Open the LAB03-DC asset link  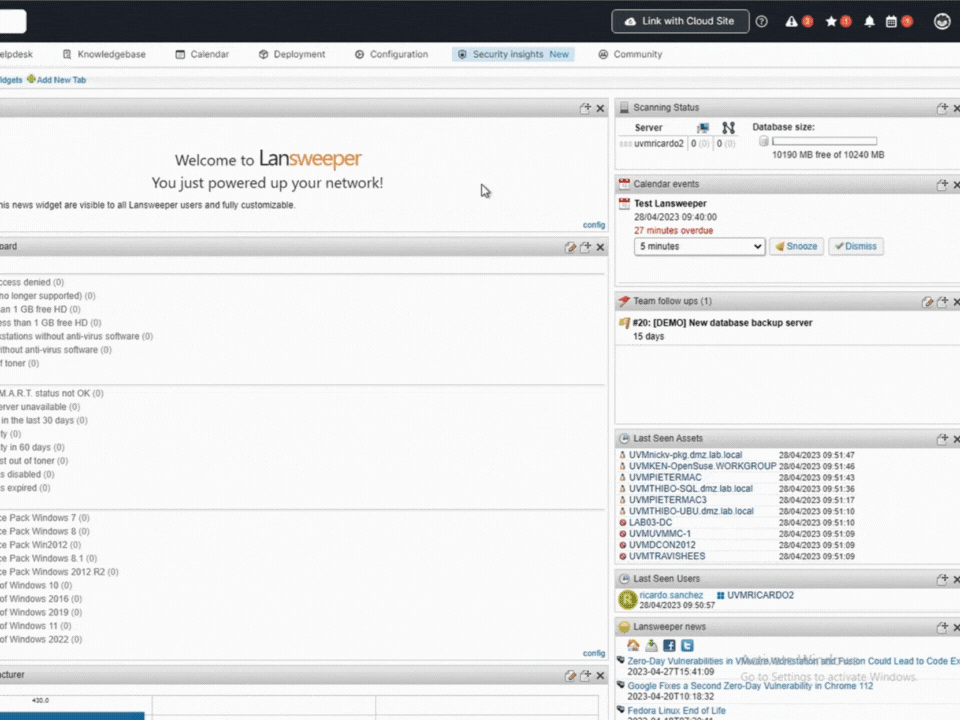pos(650,522)
